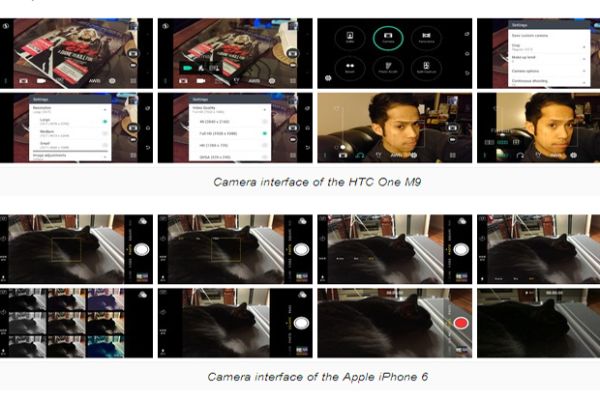Select the Full HD video quality radio button

coord(264,134)
